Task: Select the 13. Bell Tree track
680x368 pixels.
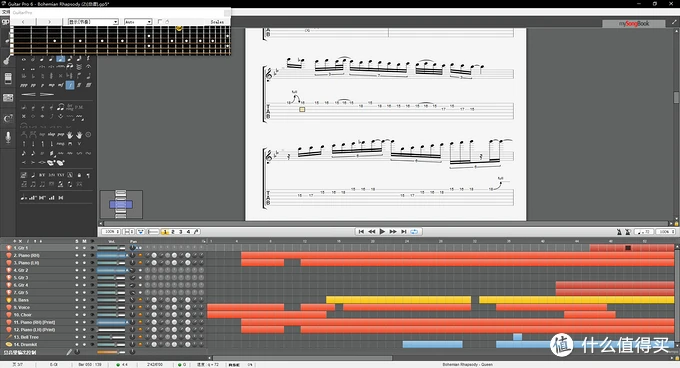Action: click(x=26, y=337)
